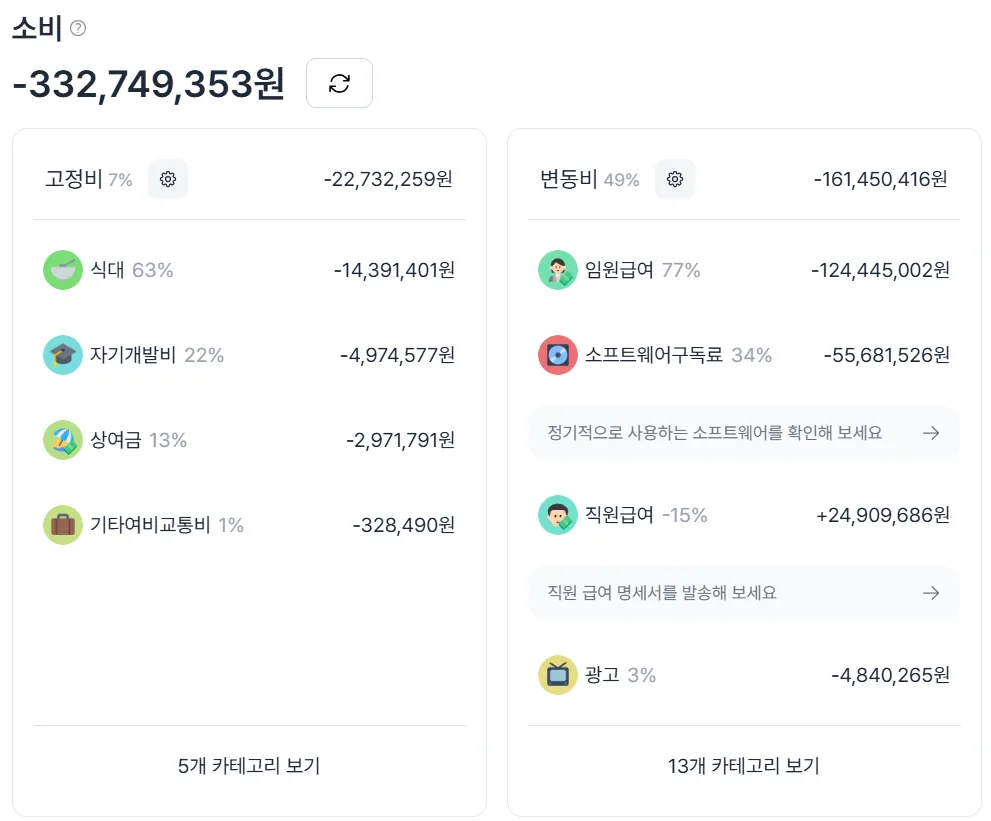Viewport: 991px width, 821px height.
Task: Click the 자기개발비 graduation cap icon
Action: pyautogui.click(x=63, y=355)
